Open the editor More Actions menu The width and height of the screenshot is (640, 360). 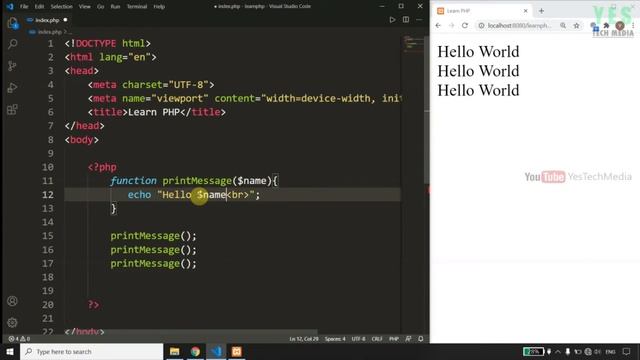click(x=419, y=20)
